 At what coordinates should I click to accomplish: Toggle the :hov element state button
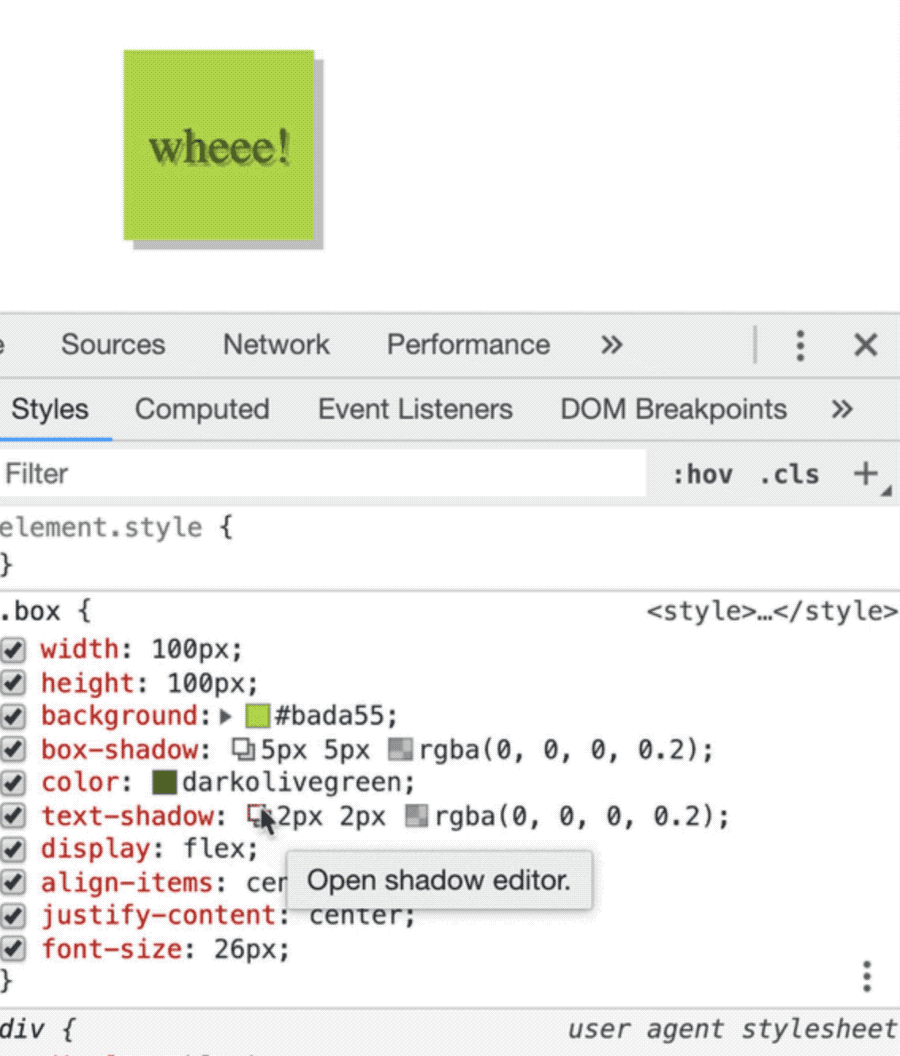(702, 474)
